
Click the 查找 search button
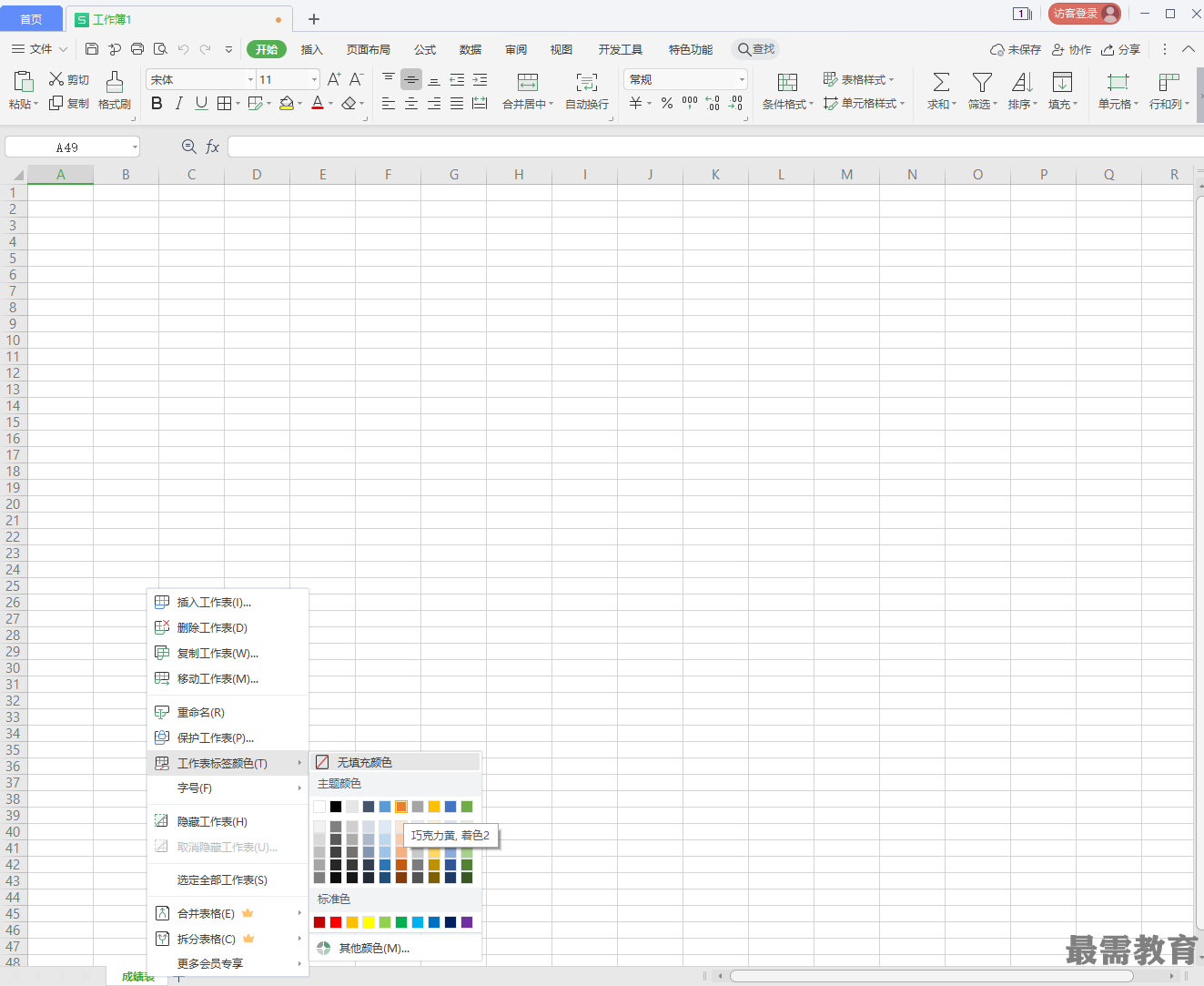[x=756, y=49]
